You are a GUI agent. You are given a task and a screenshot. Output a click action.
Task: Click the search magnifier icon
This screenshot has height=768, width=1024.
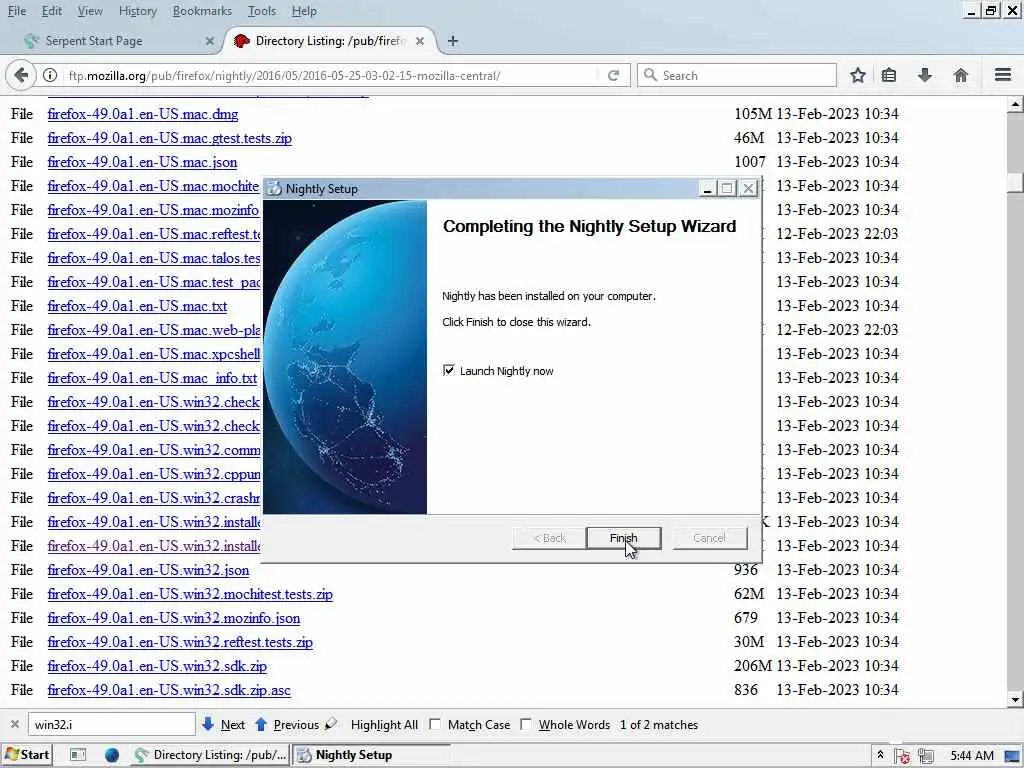(x=650, y=75)
